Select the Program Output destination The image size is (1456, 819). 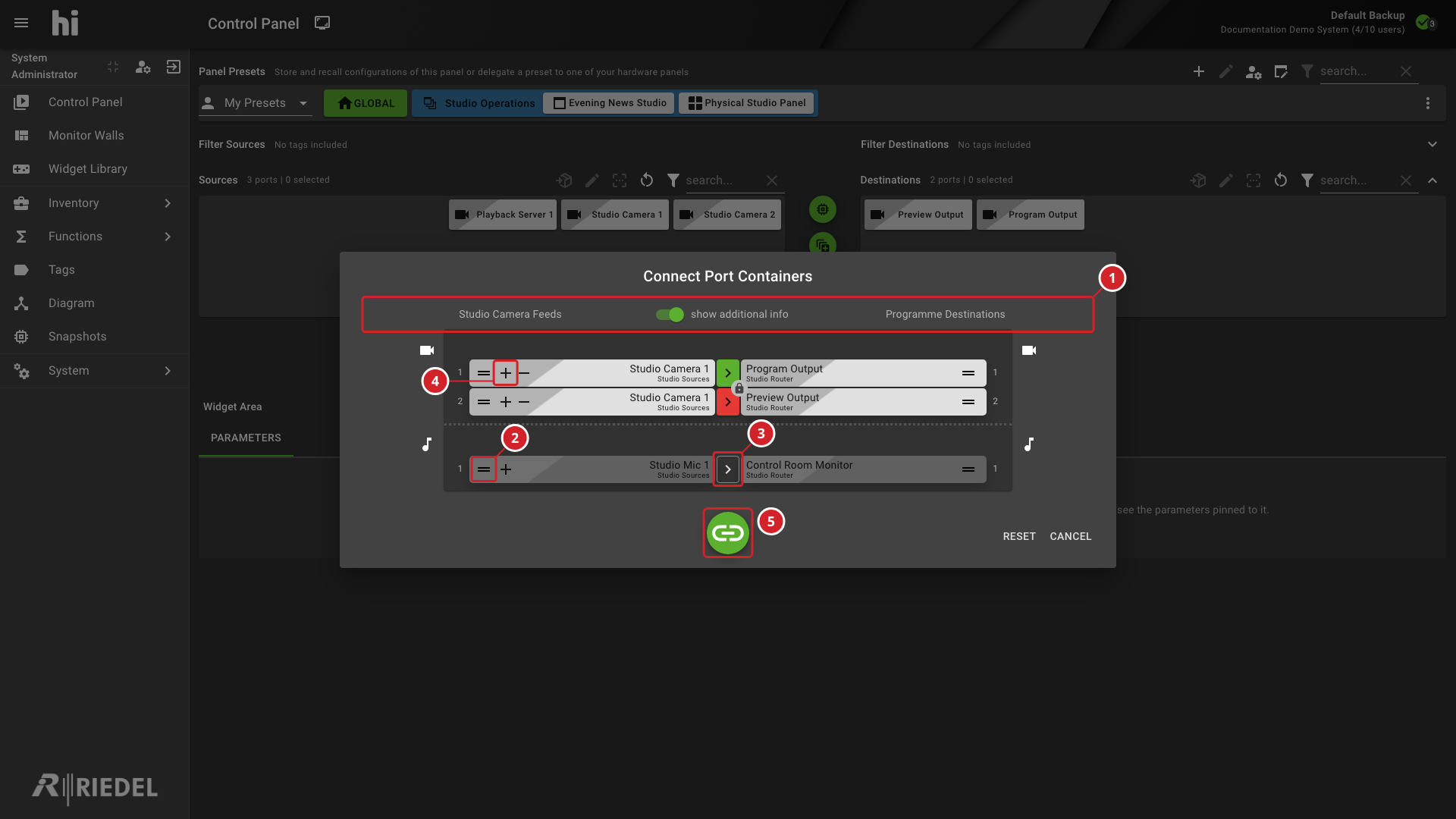(1031, 215)
